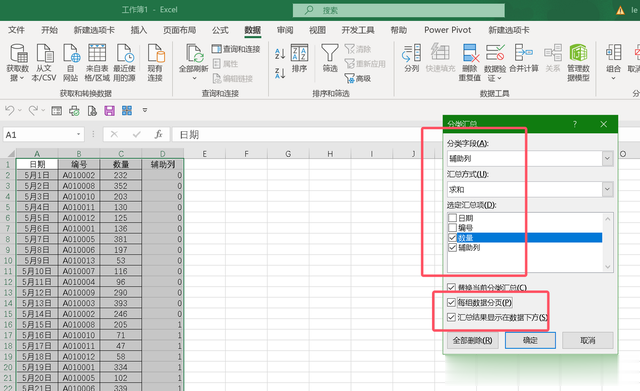
Task: Sort descending Z to A icon
Action: pos(280,73)
